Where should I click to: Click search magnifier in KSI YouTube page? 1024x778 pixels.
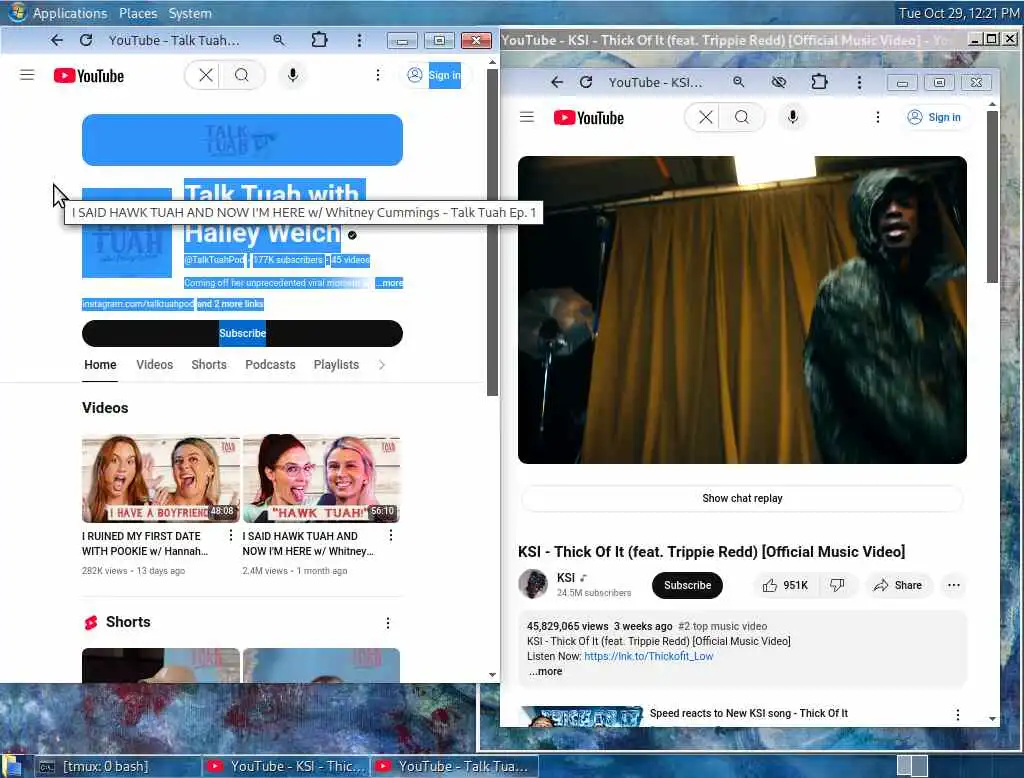pyautogui.click(x=742, y=117)
